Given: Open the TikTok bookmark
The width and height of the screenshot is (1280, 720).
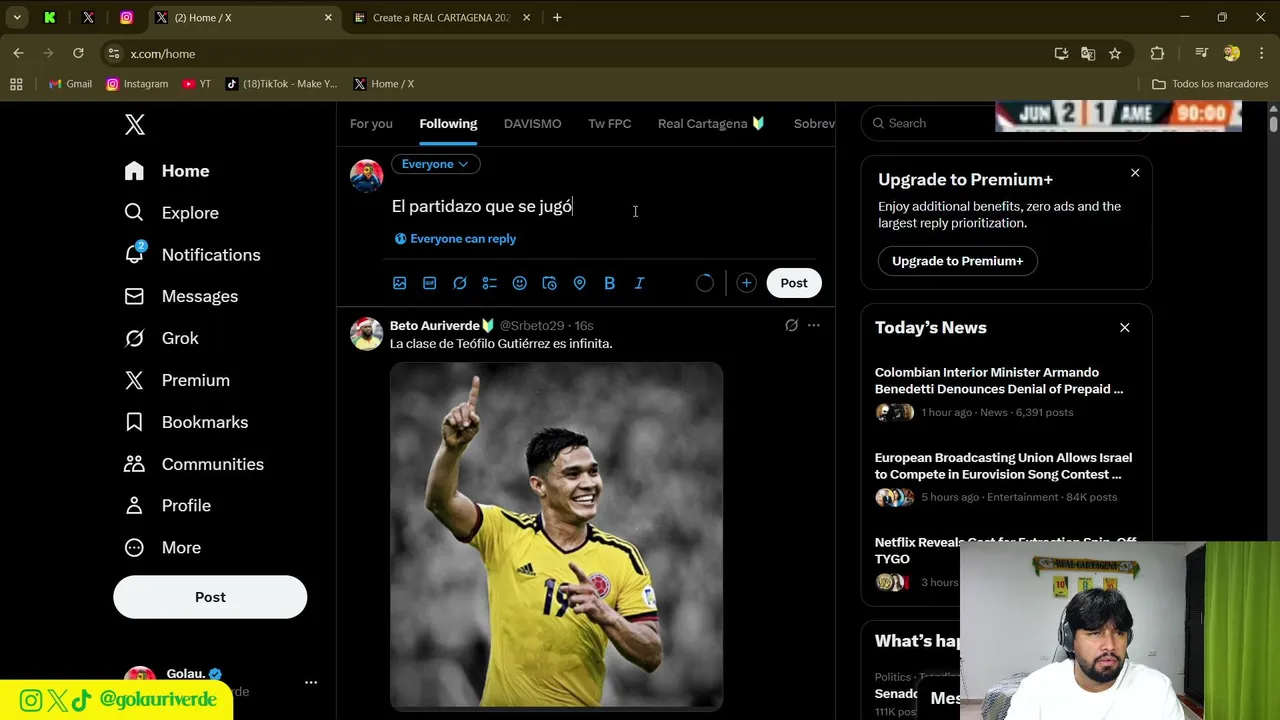Looking at the screenshot, I should point(281,84).
